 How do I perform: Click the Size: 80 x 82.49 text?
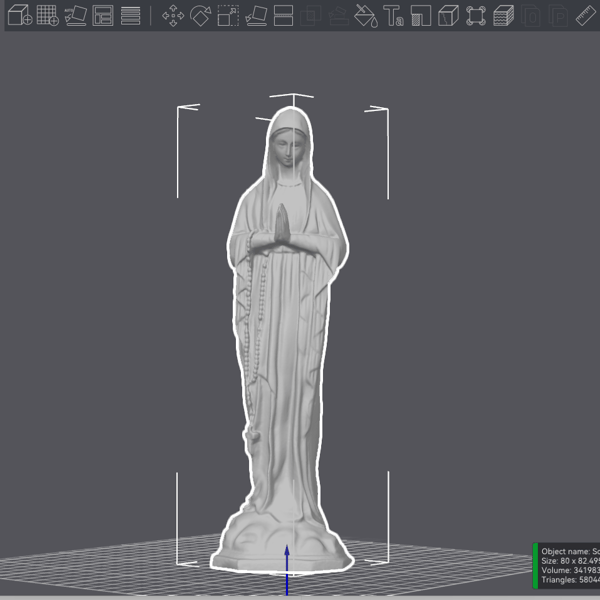tap(570, 561)
